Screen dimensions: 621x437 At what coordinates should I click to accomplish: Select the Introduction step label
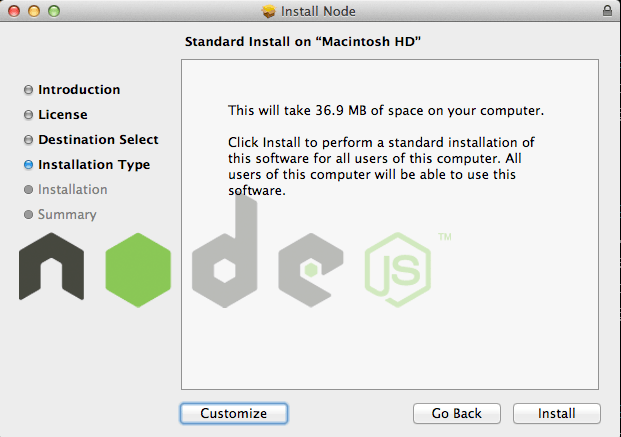79,90
